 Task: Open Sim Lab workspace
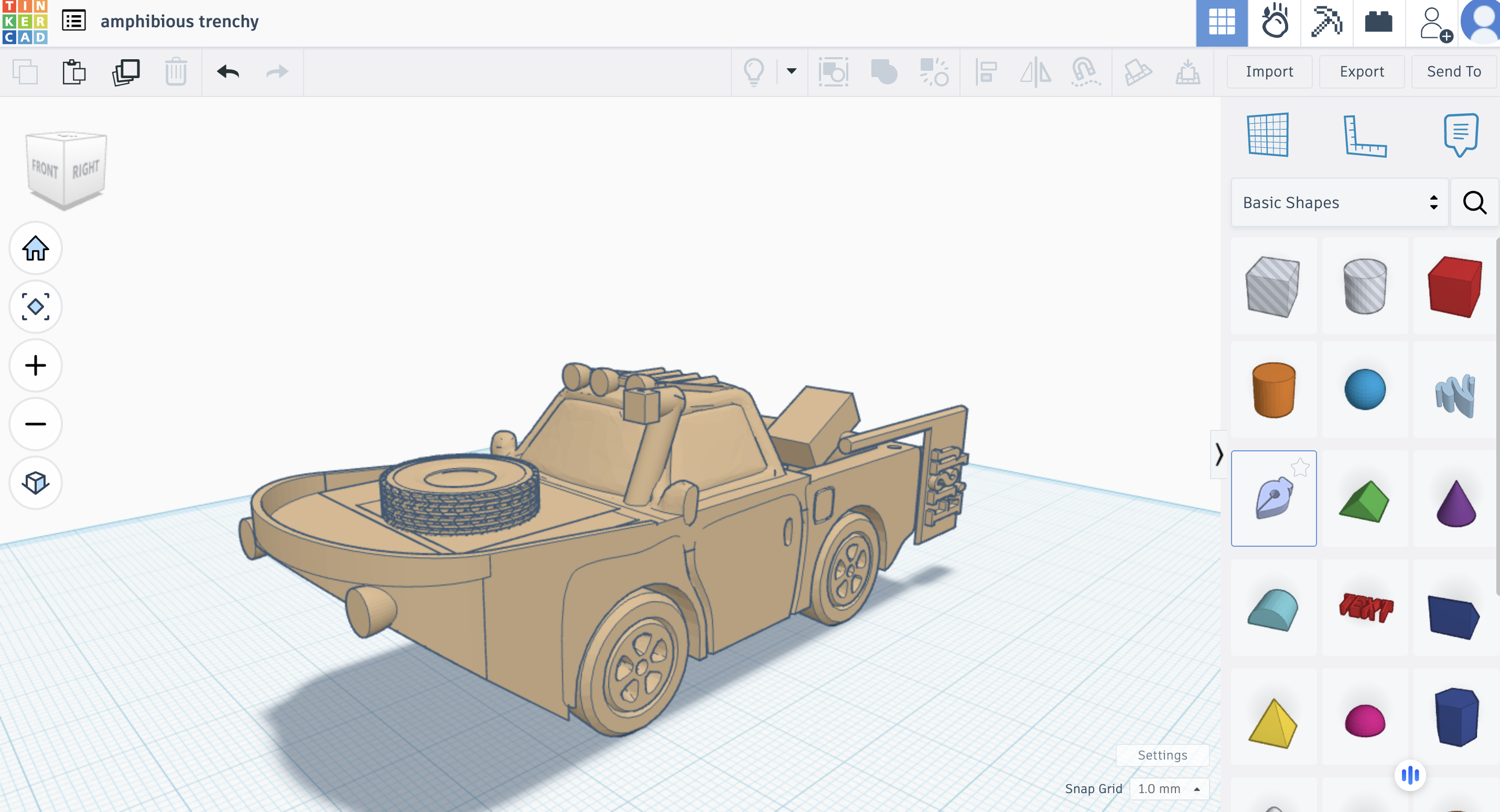click(1274, 23)
